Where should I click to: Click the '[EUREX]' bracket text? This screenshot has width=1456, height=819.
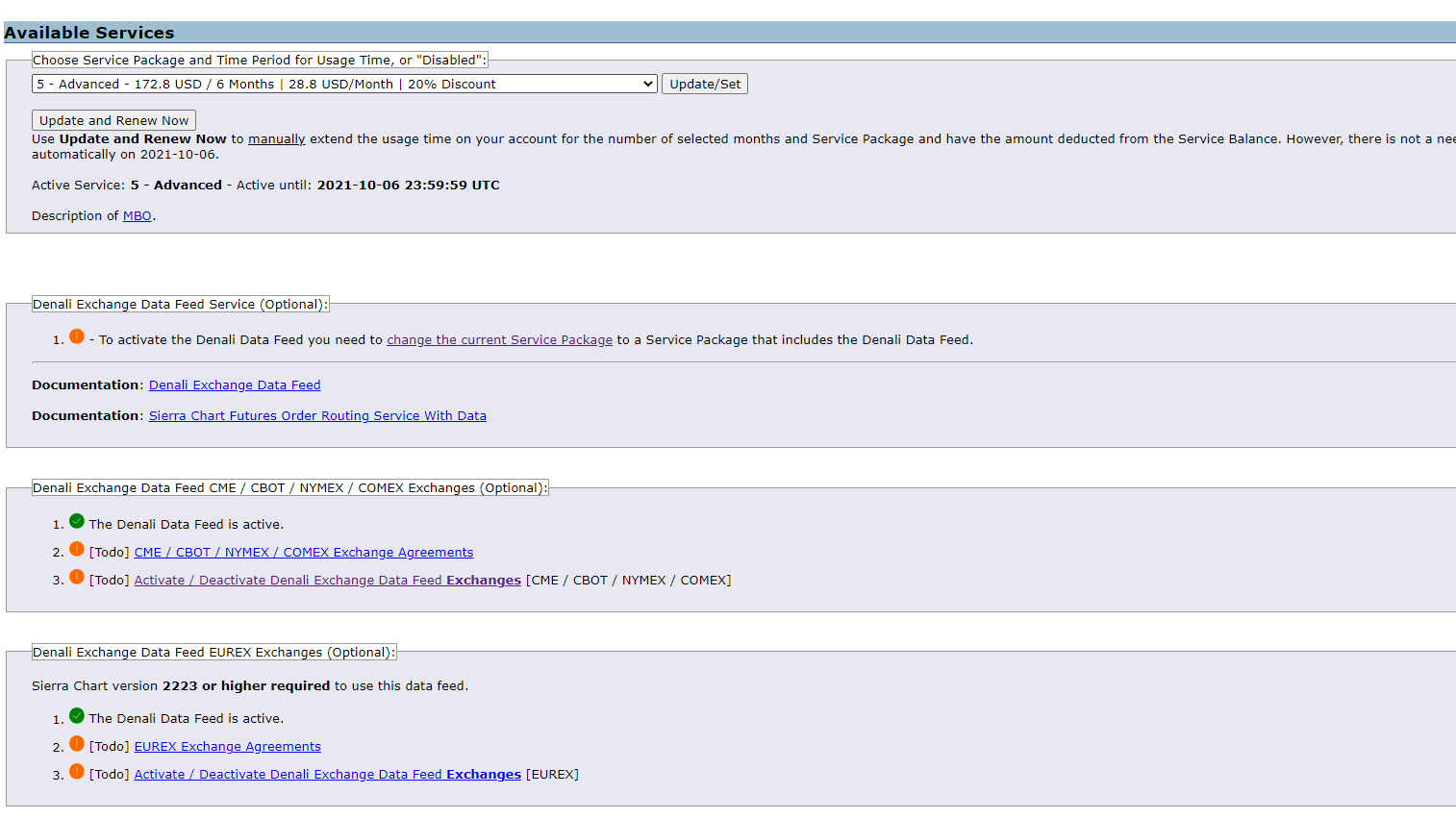click(553, 775)
